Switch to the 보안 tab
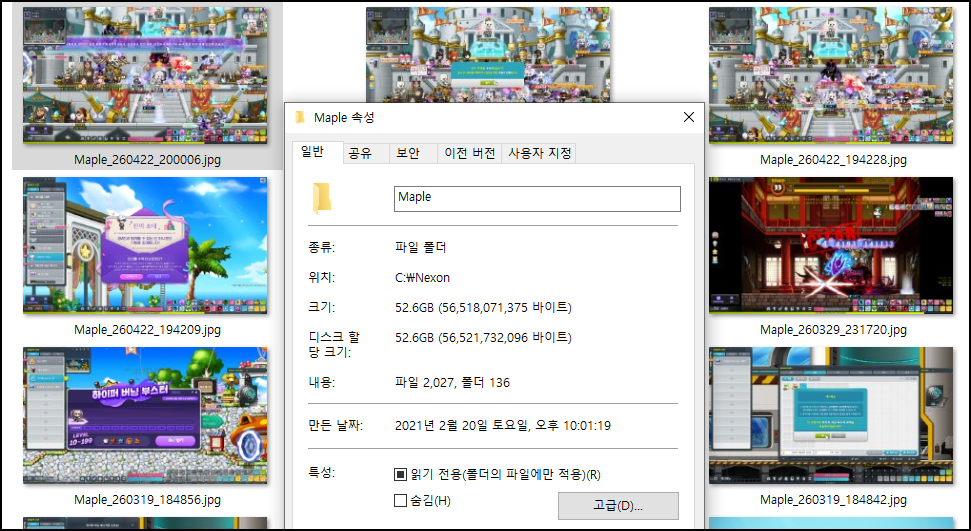Image resolution: width=971 pixels, height=531 pixels. pos(412,153)
